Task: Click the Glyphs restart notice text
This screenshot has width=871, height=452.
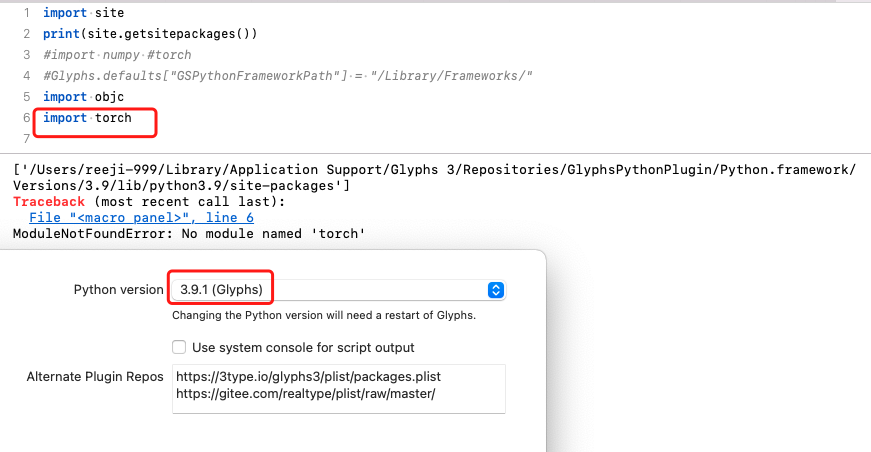Action: point(323,315)
